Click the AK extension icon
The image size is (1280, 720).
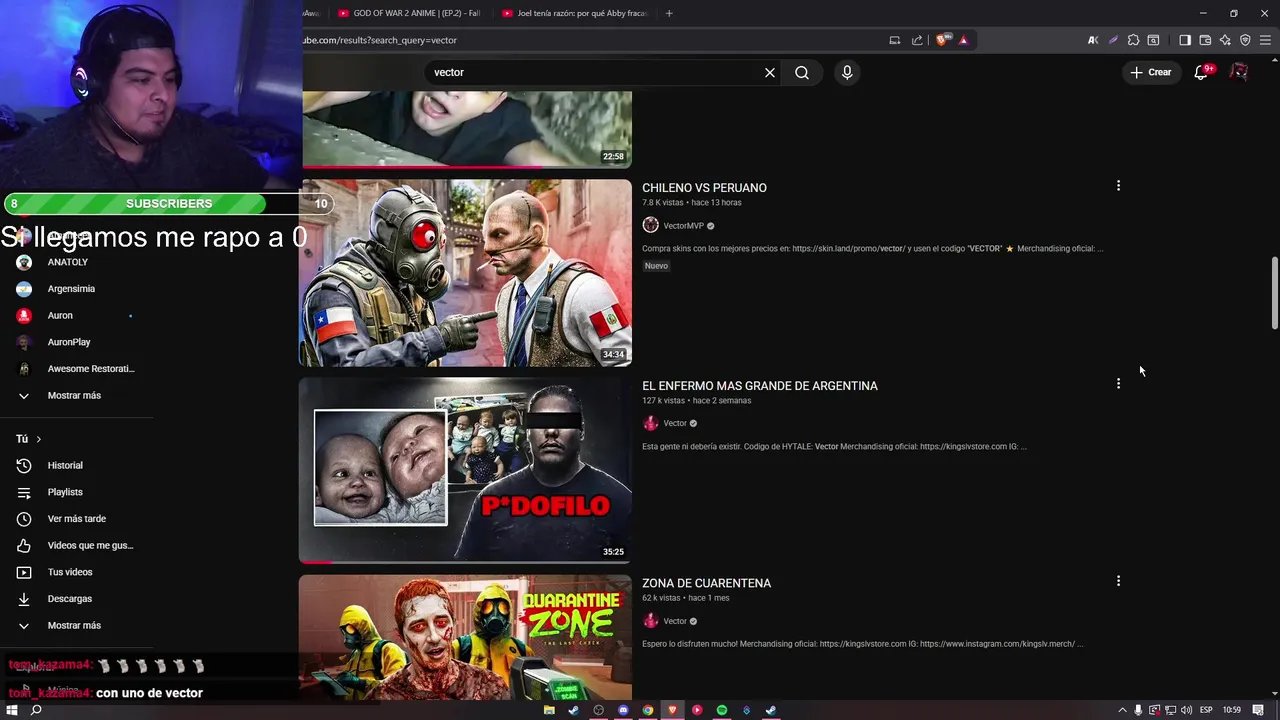click(1093, 40)
